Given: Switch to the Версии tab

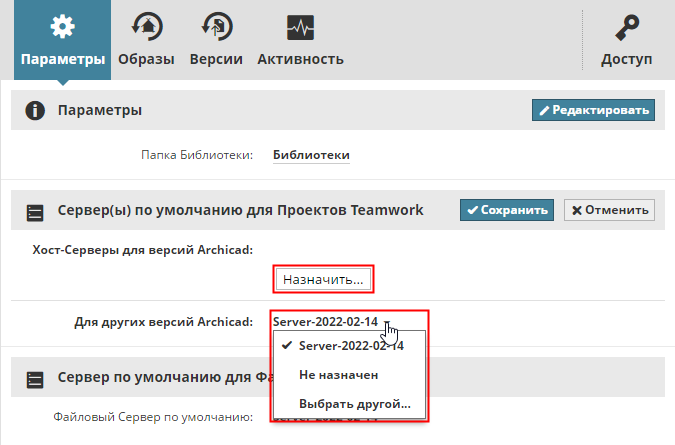Looking at the screenshot, I should click(x=216, y=40).
